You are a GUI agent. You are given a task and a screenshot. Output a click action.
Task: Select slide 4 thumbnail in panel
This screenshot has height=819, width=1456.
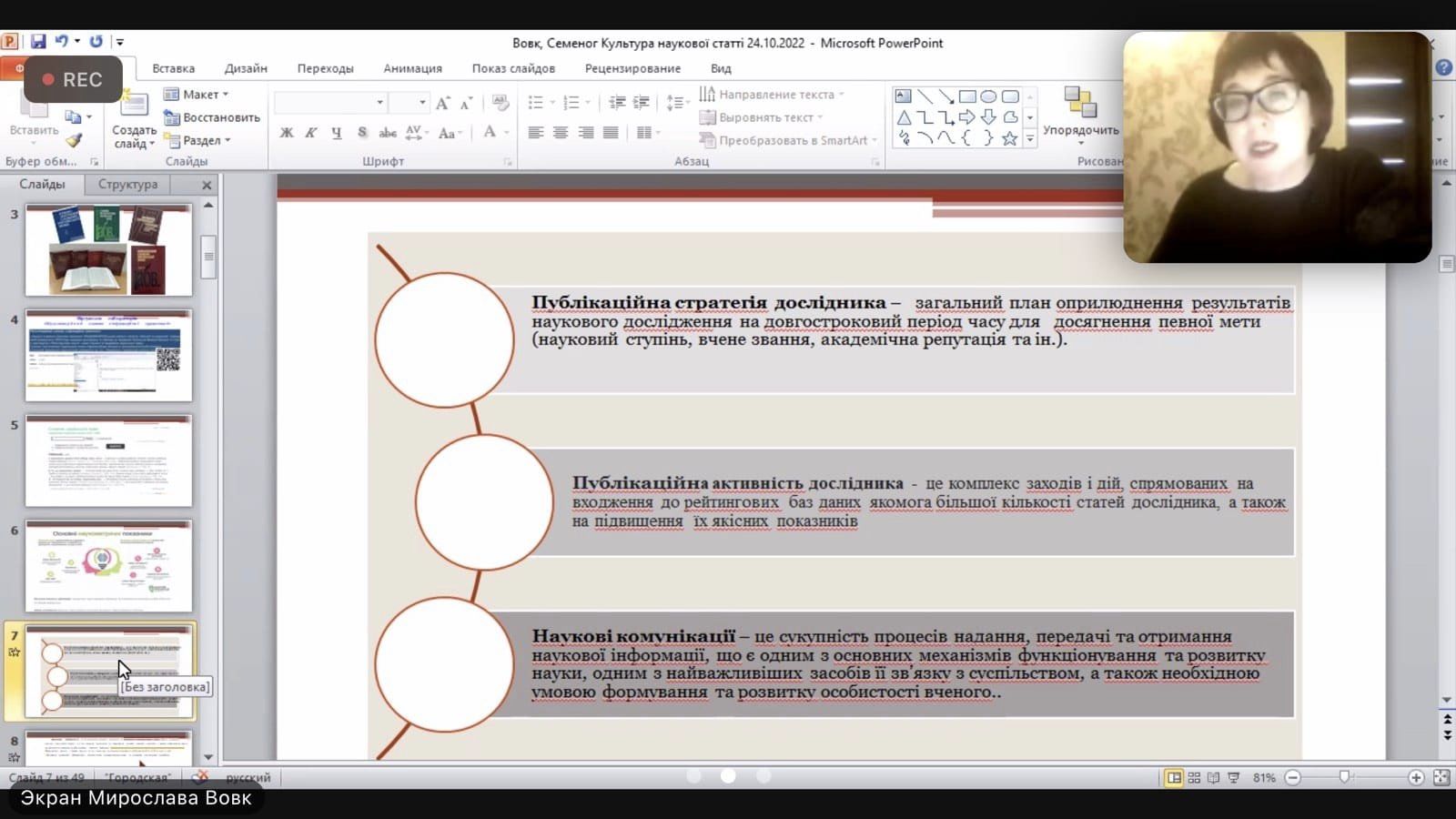click(x=108, y=355)
